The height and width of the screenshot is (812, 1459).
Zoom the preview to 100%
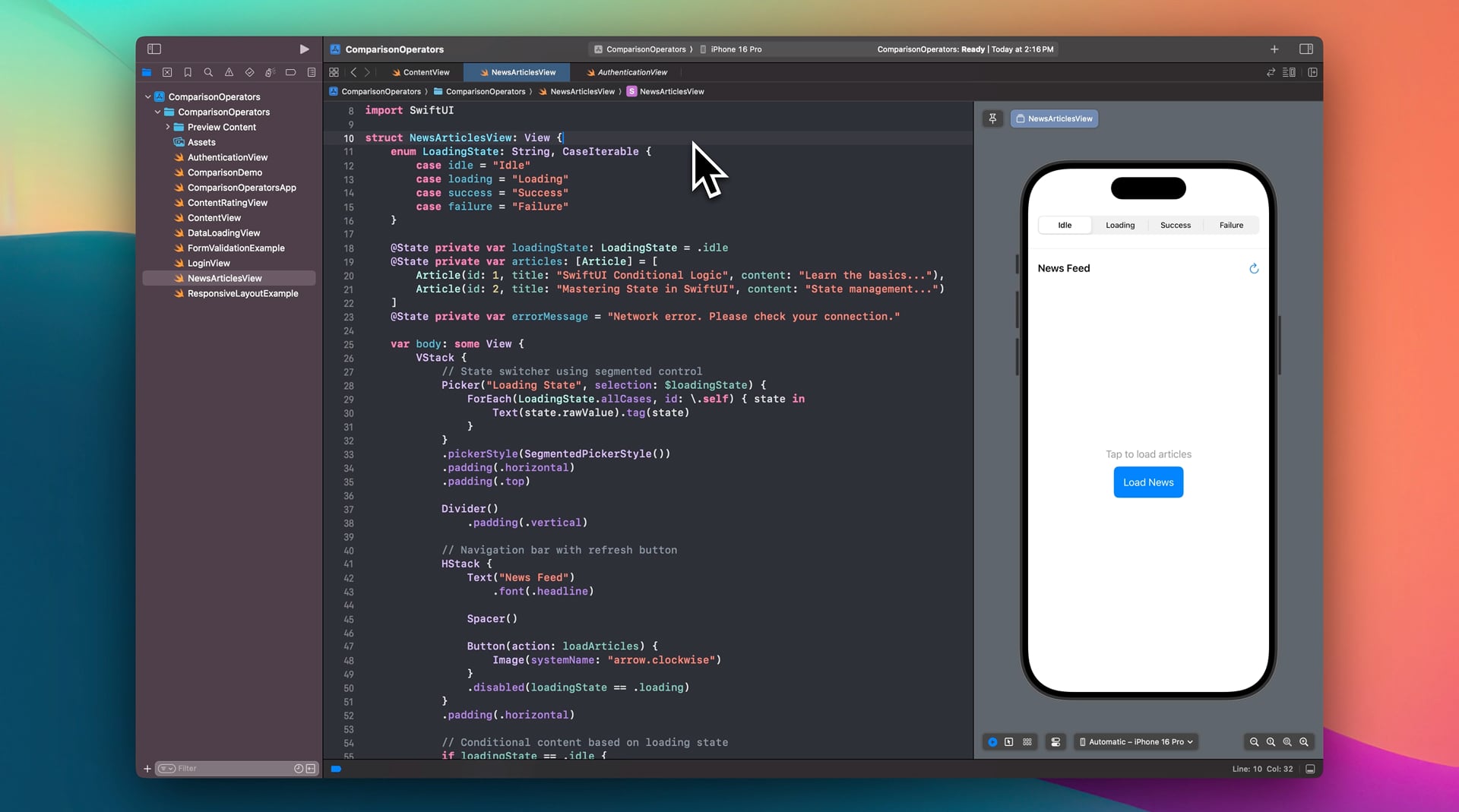[x=1271, y=742]
